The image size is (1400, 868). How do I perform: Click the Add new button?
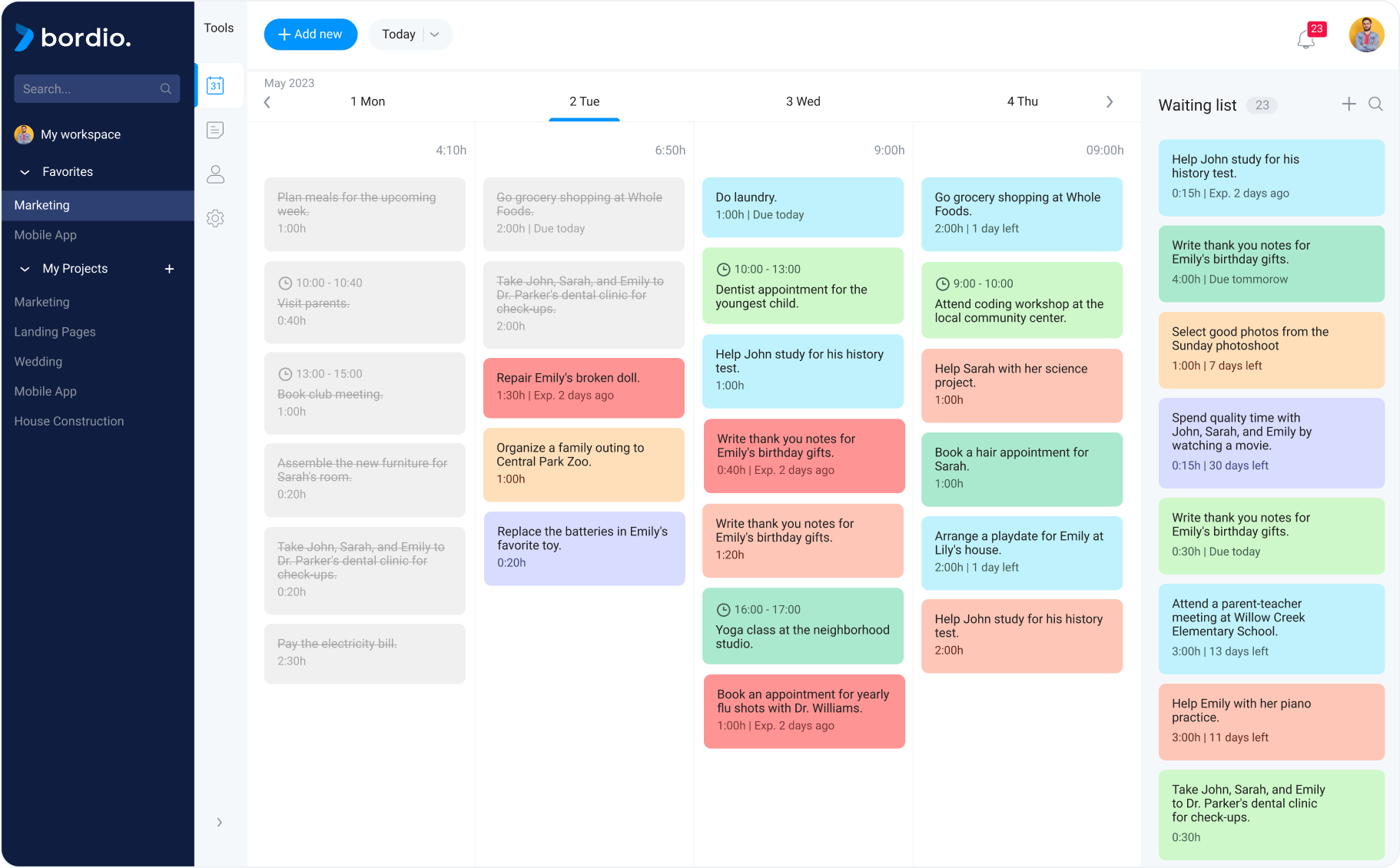point(310,35)
